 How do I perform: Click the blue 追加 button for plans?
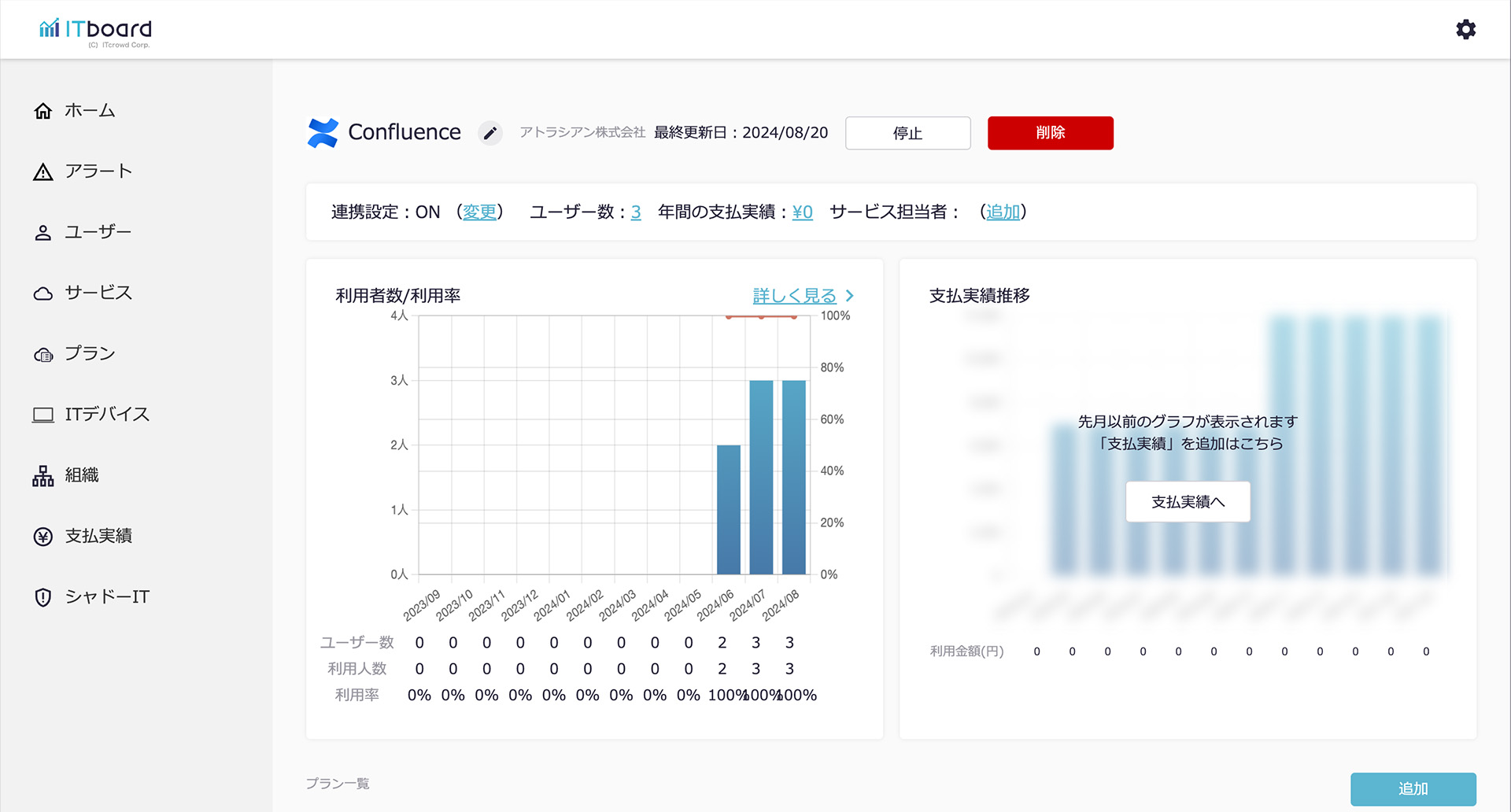click(1413, 788)
